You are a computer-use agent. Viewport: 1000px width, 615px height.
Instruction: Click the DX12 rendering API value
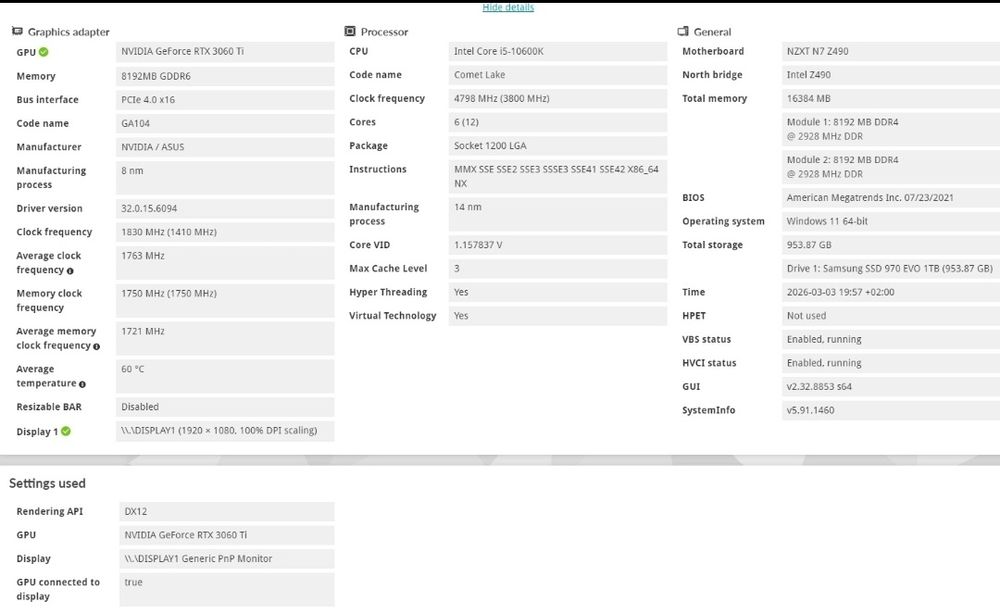(x=226, y=511)
